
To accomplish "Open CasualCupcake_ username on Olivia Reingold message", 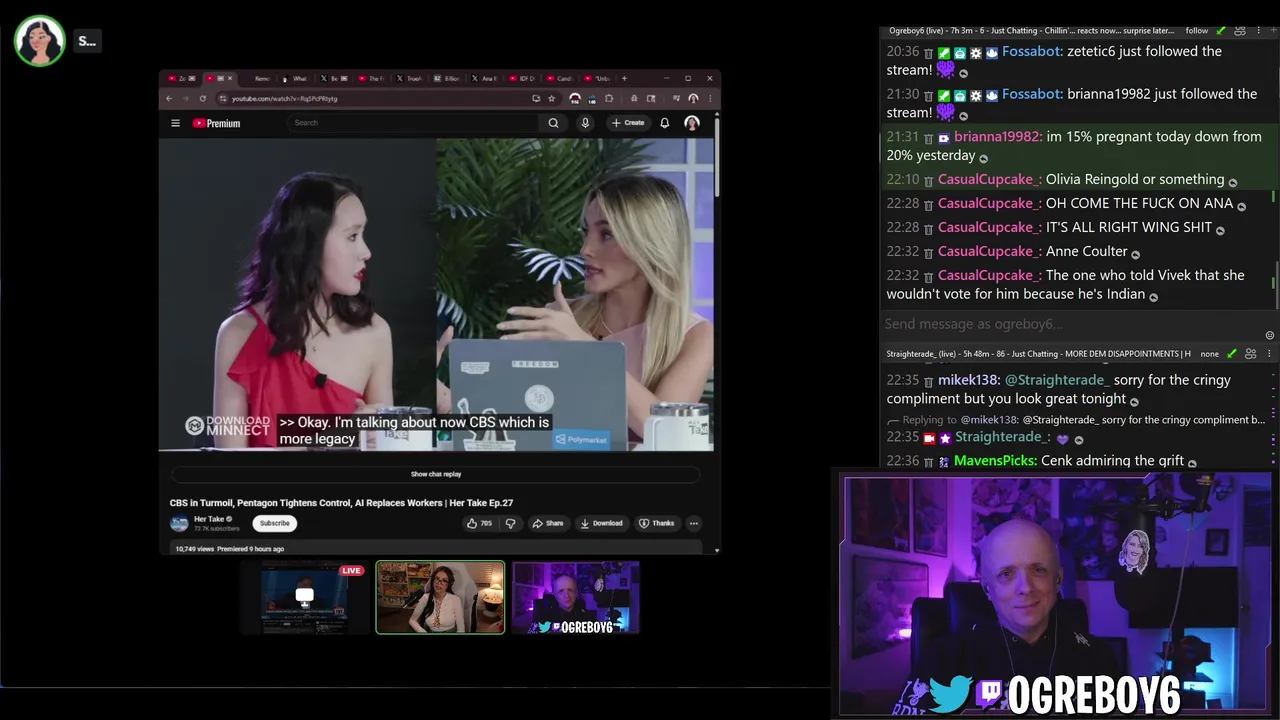I will (x=989, y=180).
